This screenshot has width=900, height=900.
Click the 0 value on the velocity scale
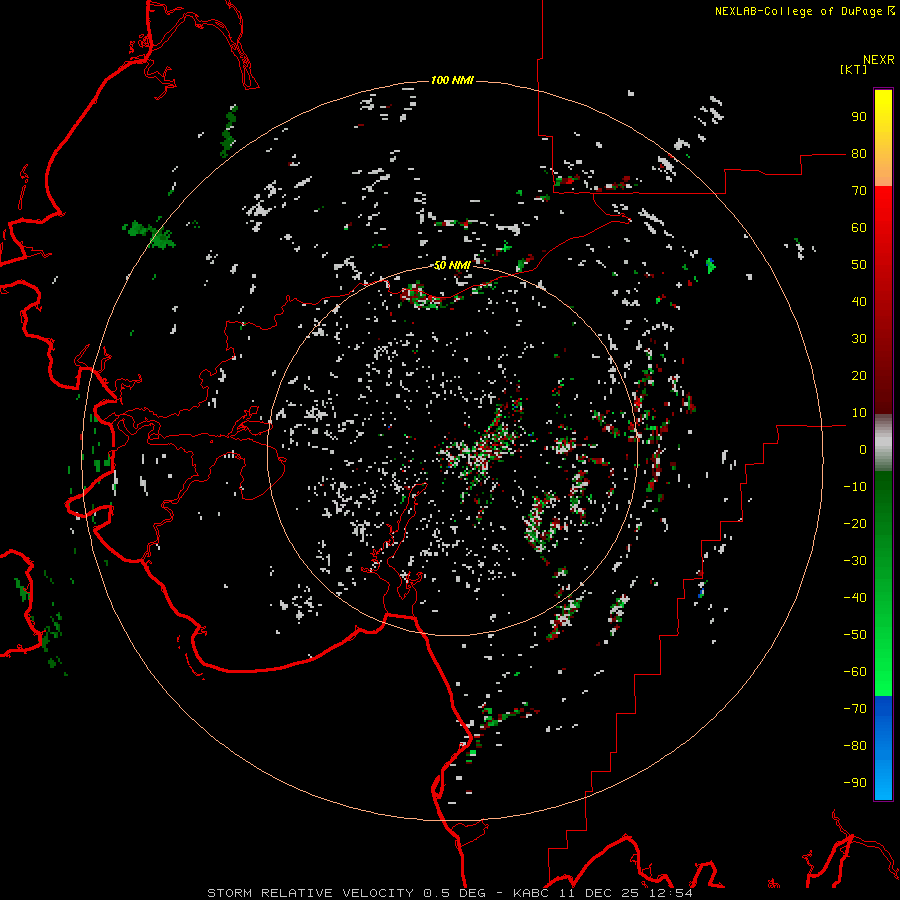click(863, 450)
